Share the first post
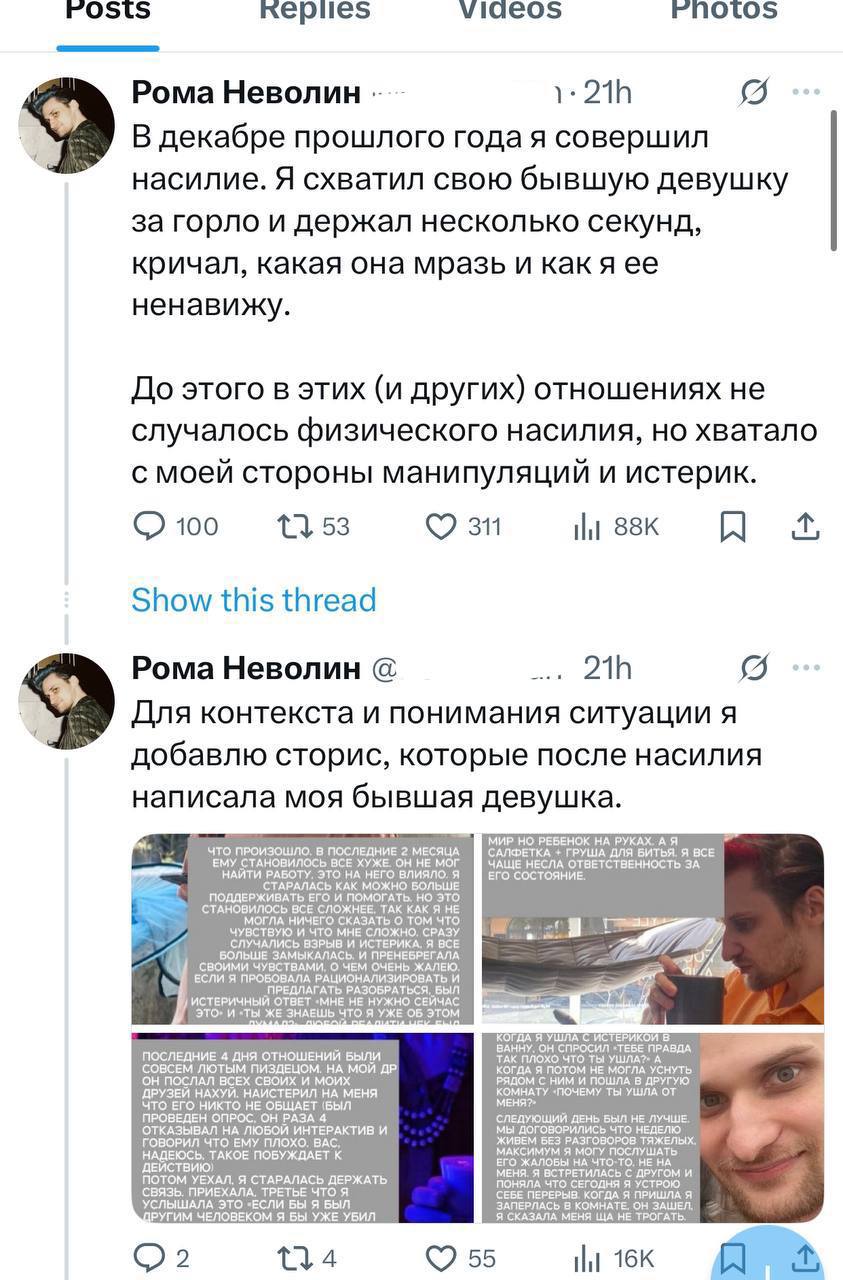843x1280 pixels. pos(806,526)
